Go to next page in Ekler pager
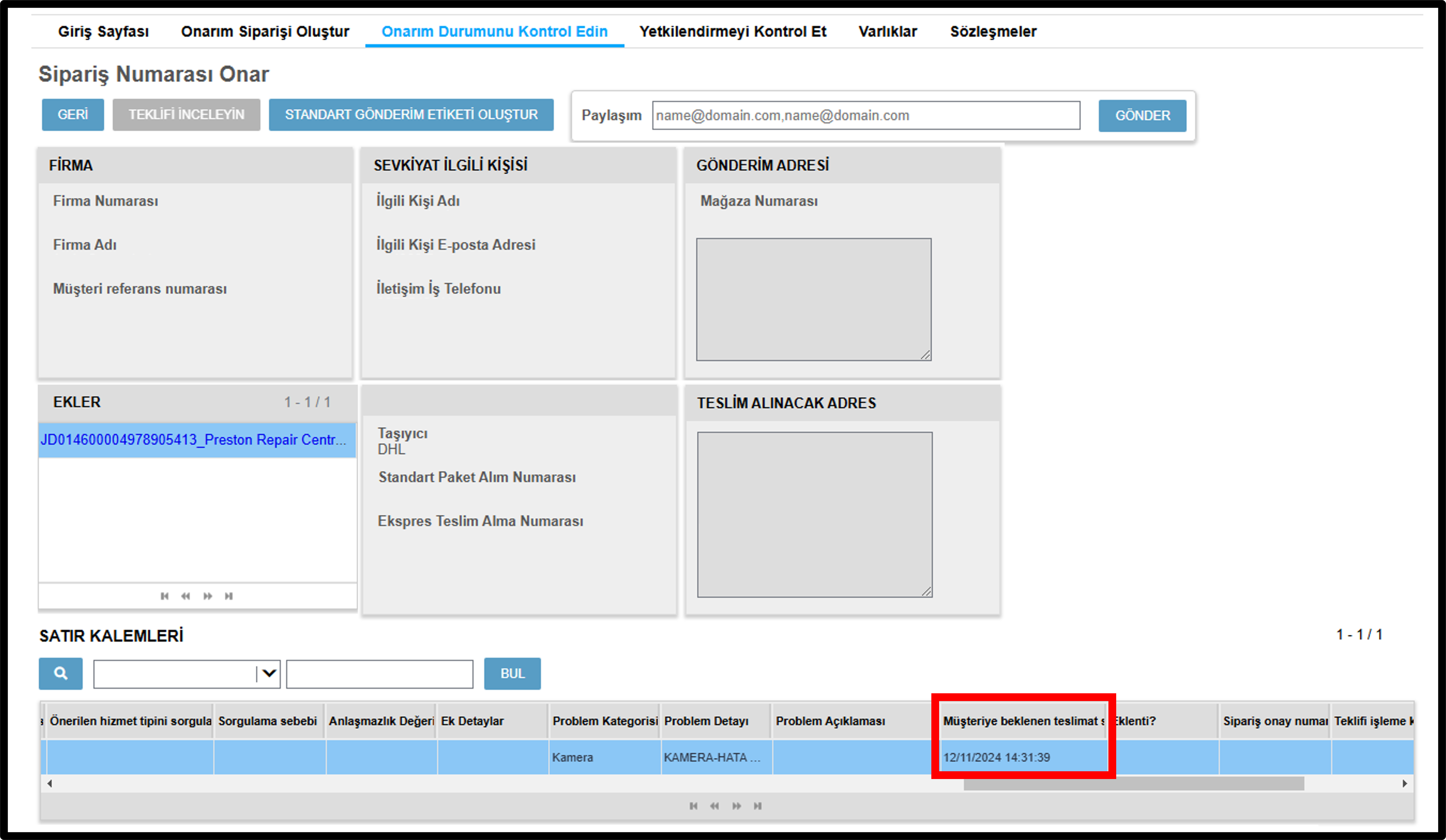 coord(208,596)
